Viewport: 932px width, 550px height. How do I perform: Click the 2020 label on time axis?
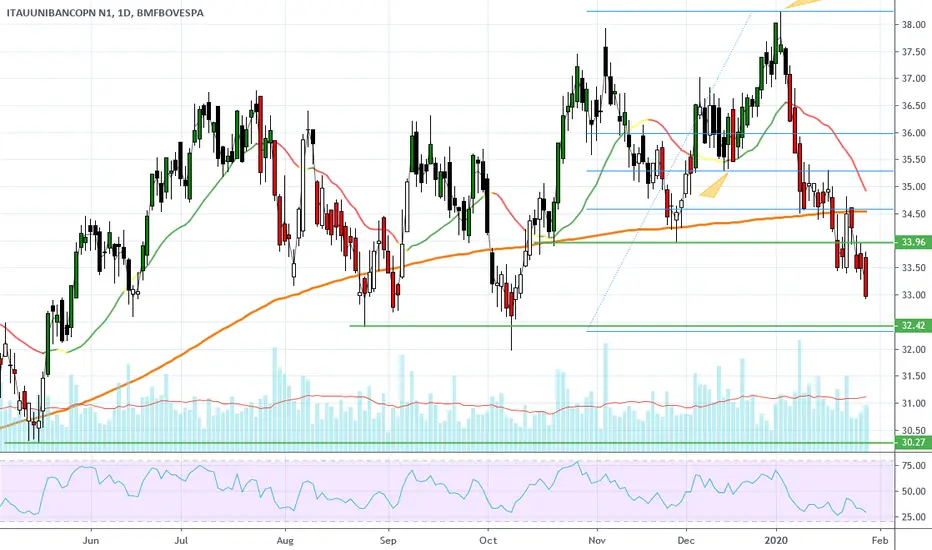coord(776,540)
